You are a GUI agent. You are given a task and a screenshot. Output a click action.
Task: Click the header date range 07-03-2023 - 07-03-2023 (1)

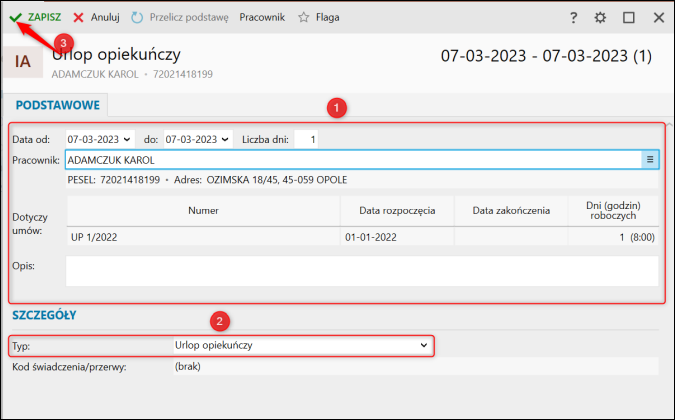(x=546, y=56)
